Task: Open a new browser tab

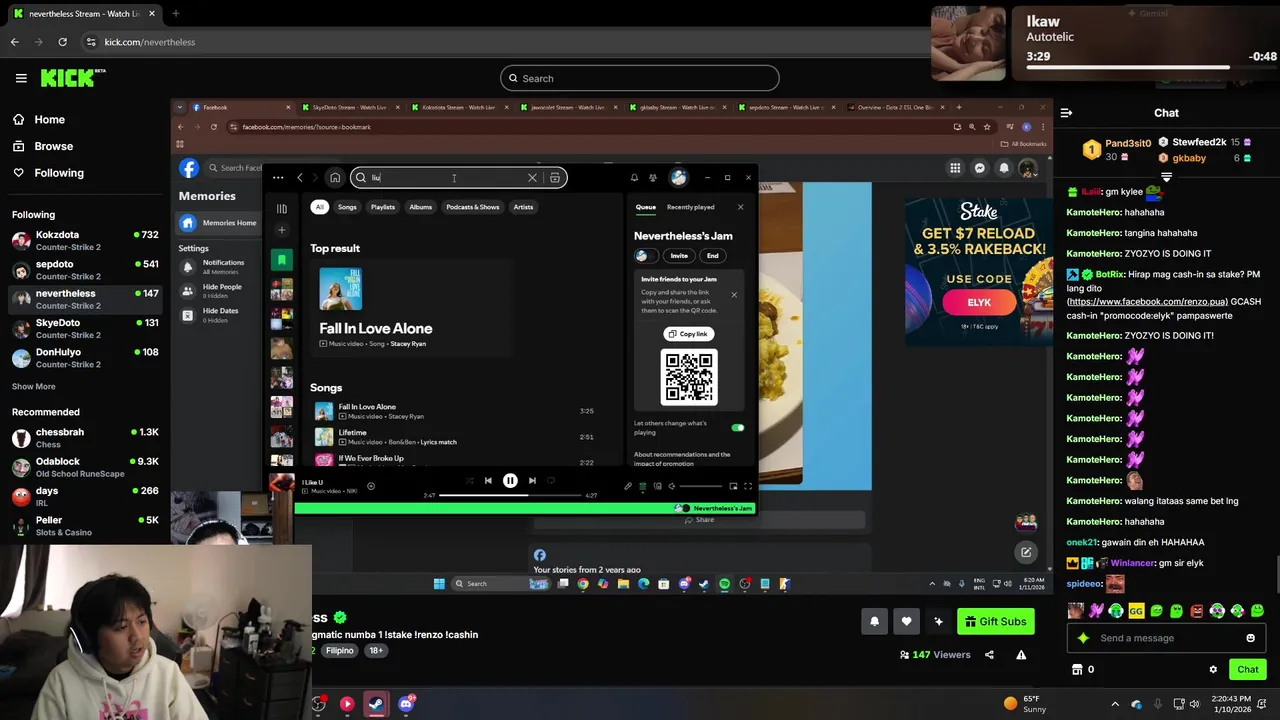Action: click(175, 13)
